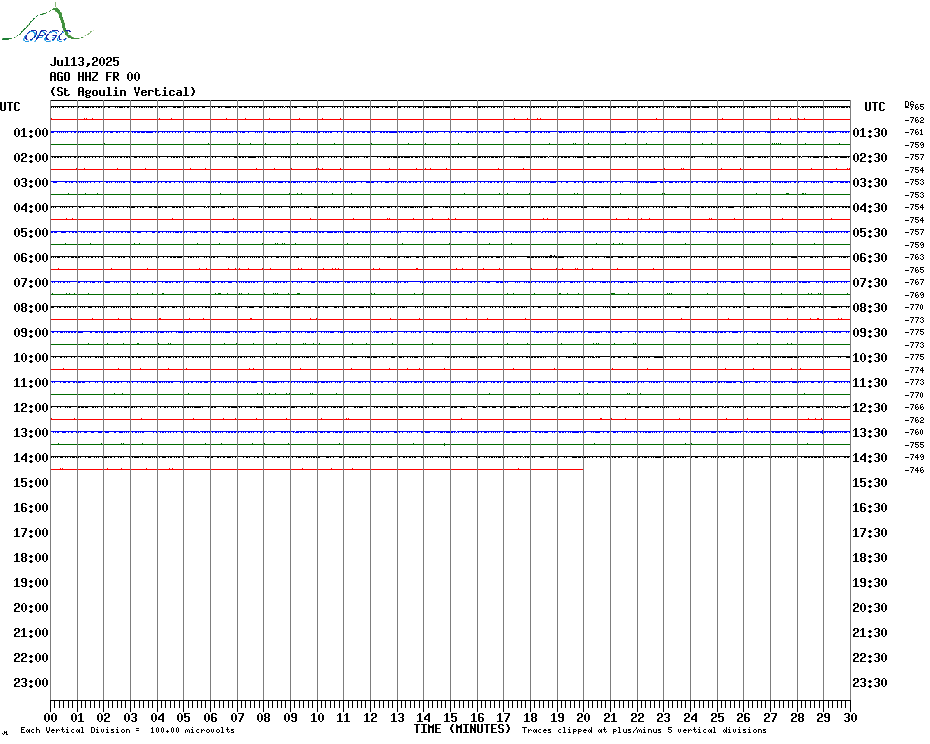Click the 12:30 half-hour label
Viewport: 930px width, 744px height.
(x=870, y=408)
